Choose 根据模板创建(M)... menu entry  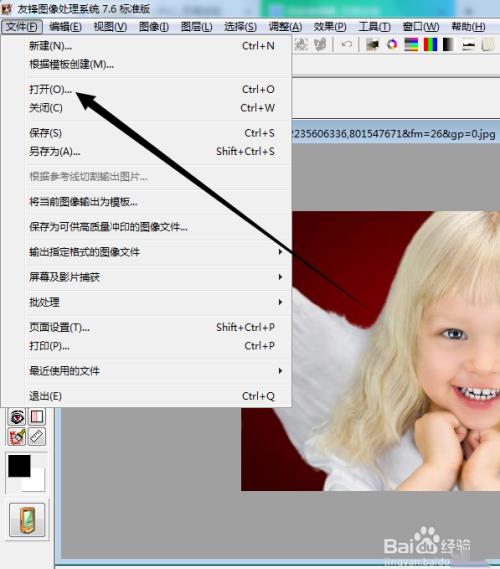[159, 65]
